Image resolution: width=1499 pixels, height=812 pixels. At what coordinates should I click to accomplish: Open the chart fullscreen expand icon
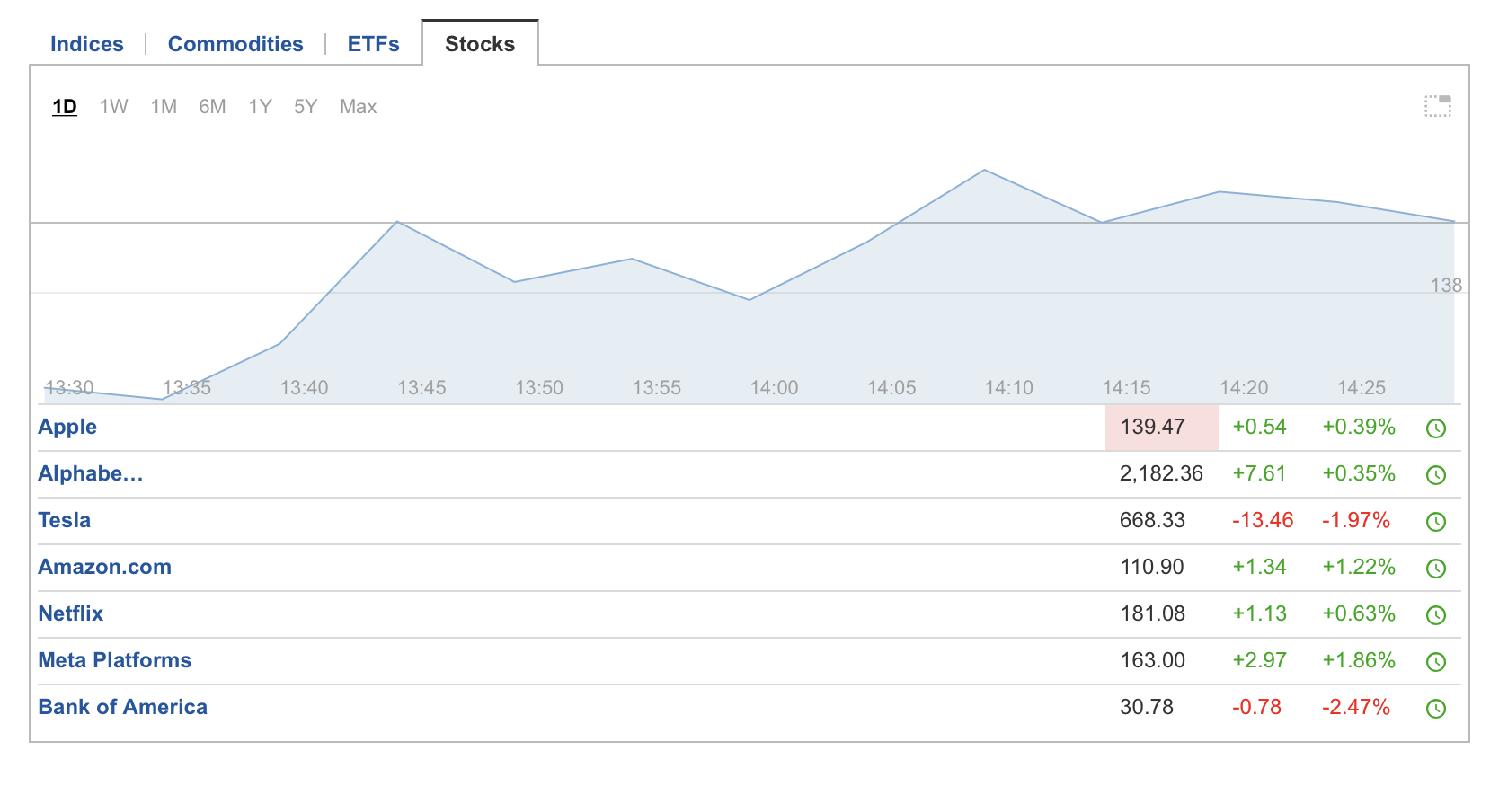pos(1438,106)
